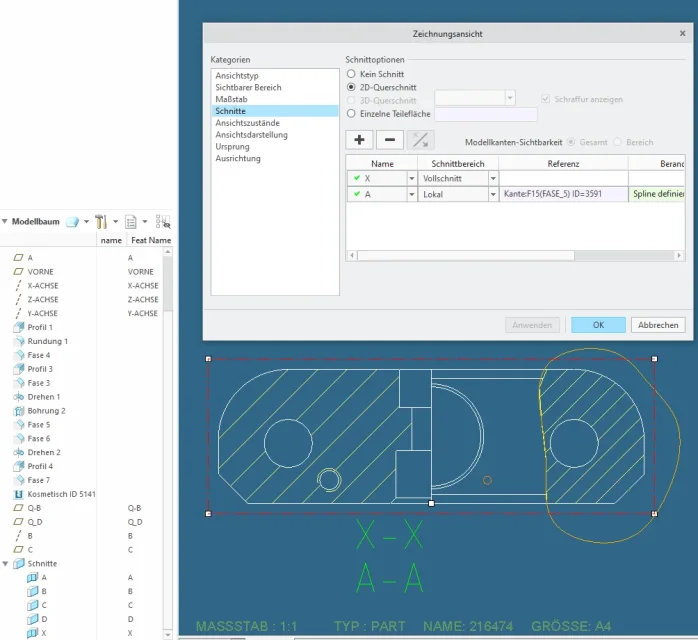Open the Lokal Schnittbereich dropdown
The height and width of the screenshot is (640, 698).
click(493, 194)
